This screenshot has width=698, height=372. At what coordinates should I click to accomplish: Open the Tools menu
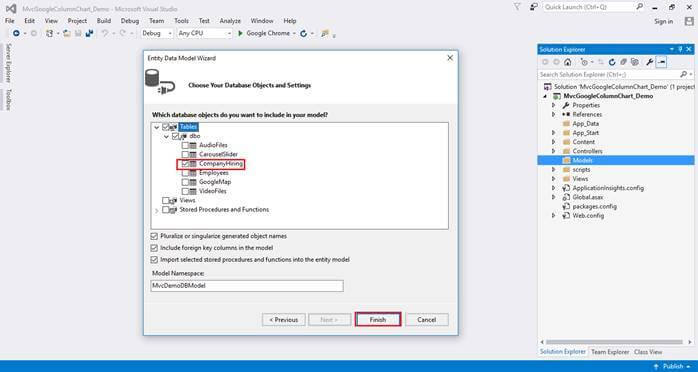point(181,21)
